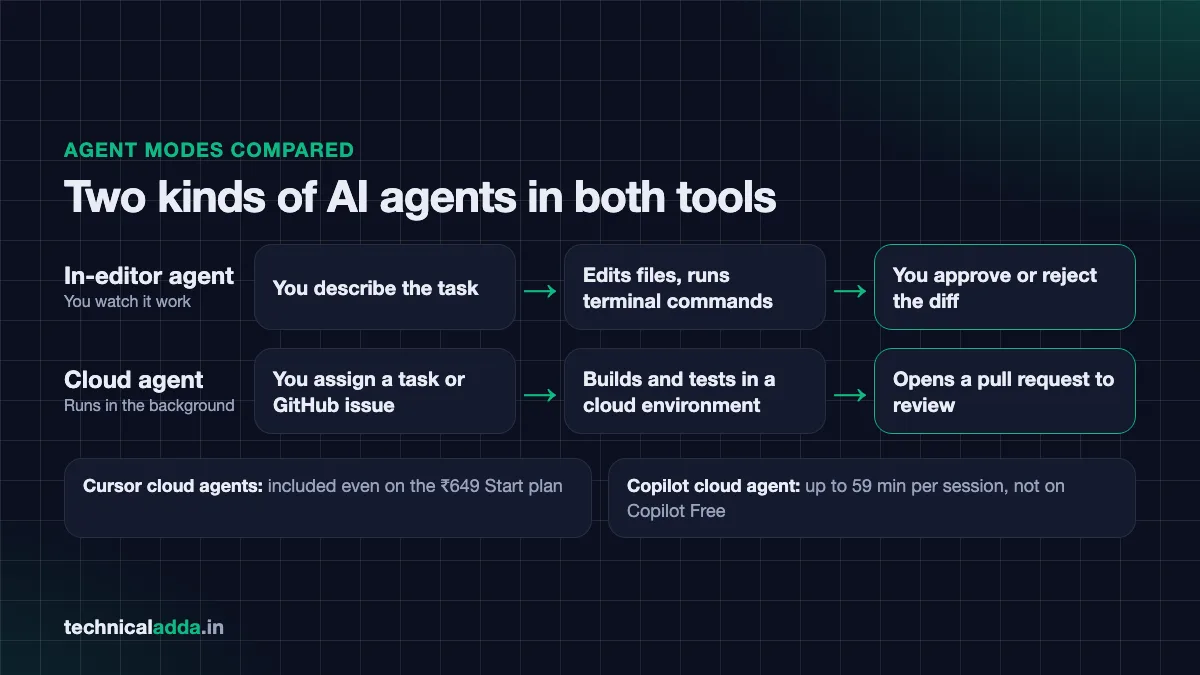Click the 'You approve or reject the diff' card

(x=1005, y=287)
